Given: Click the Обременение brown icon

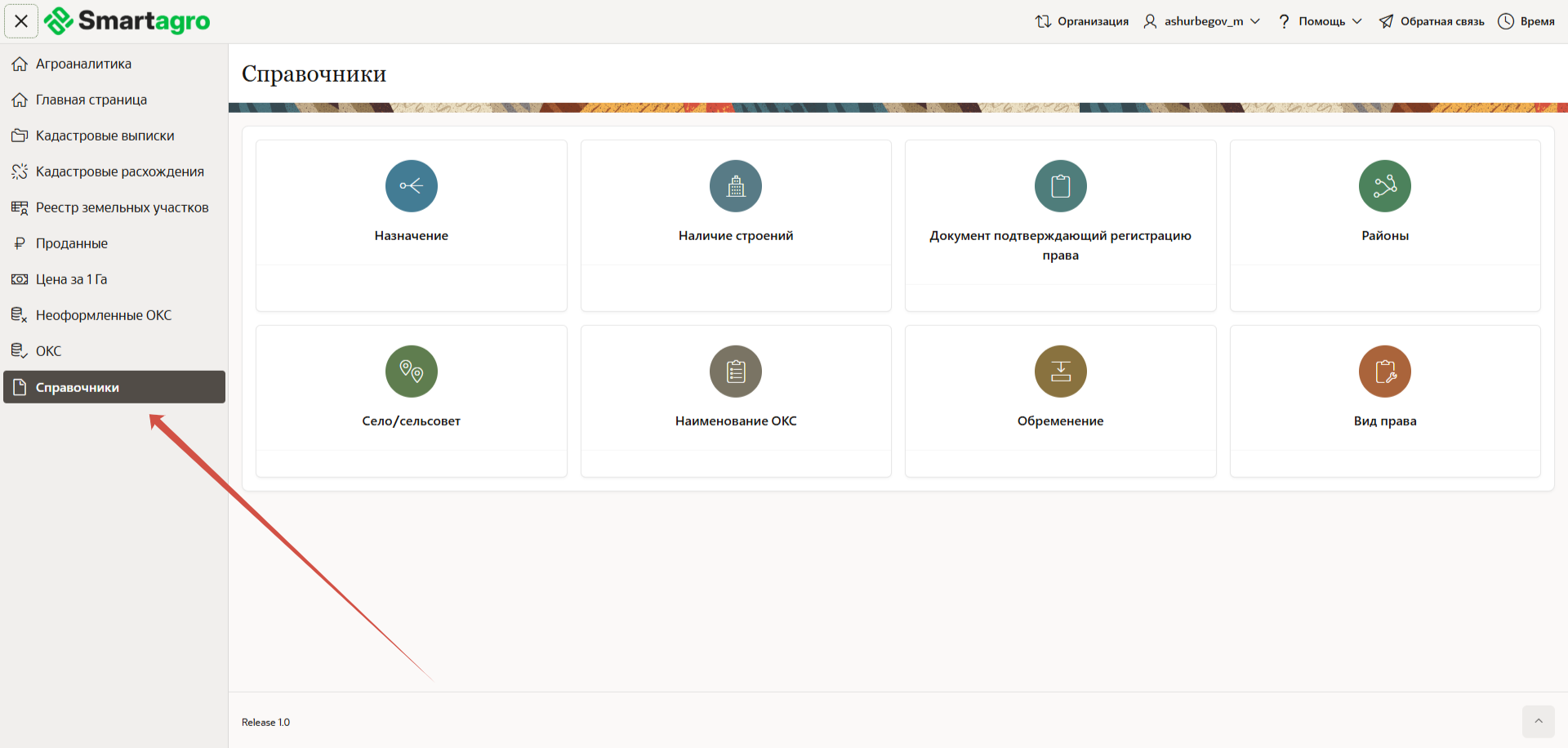Looking at the screenshot, I should 1060,372.
